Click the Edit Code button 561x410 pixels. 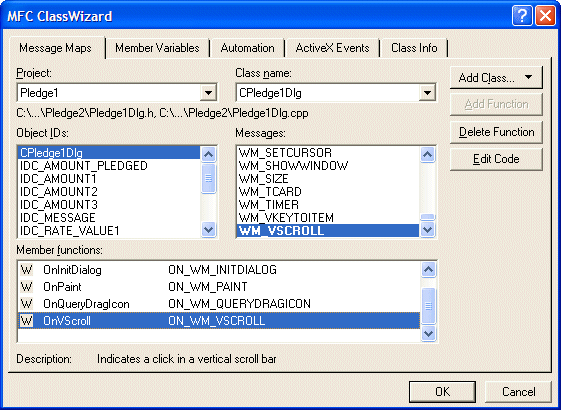[x=496, y=159]
